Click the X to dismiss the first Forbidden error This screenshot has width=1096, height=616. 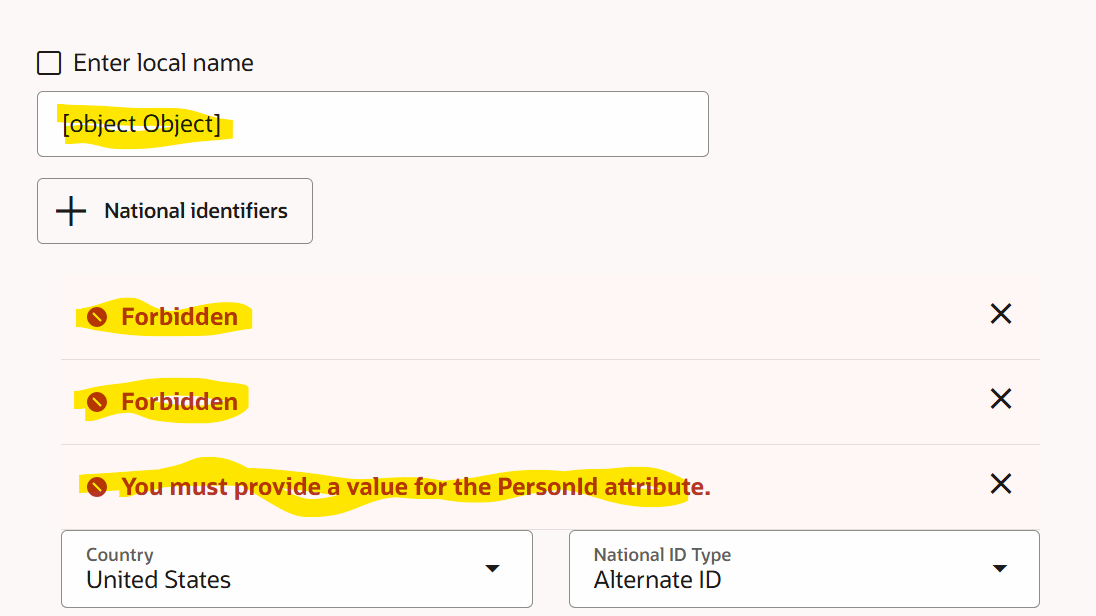(1000, 314)
